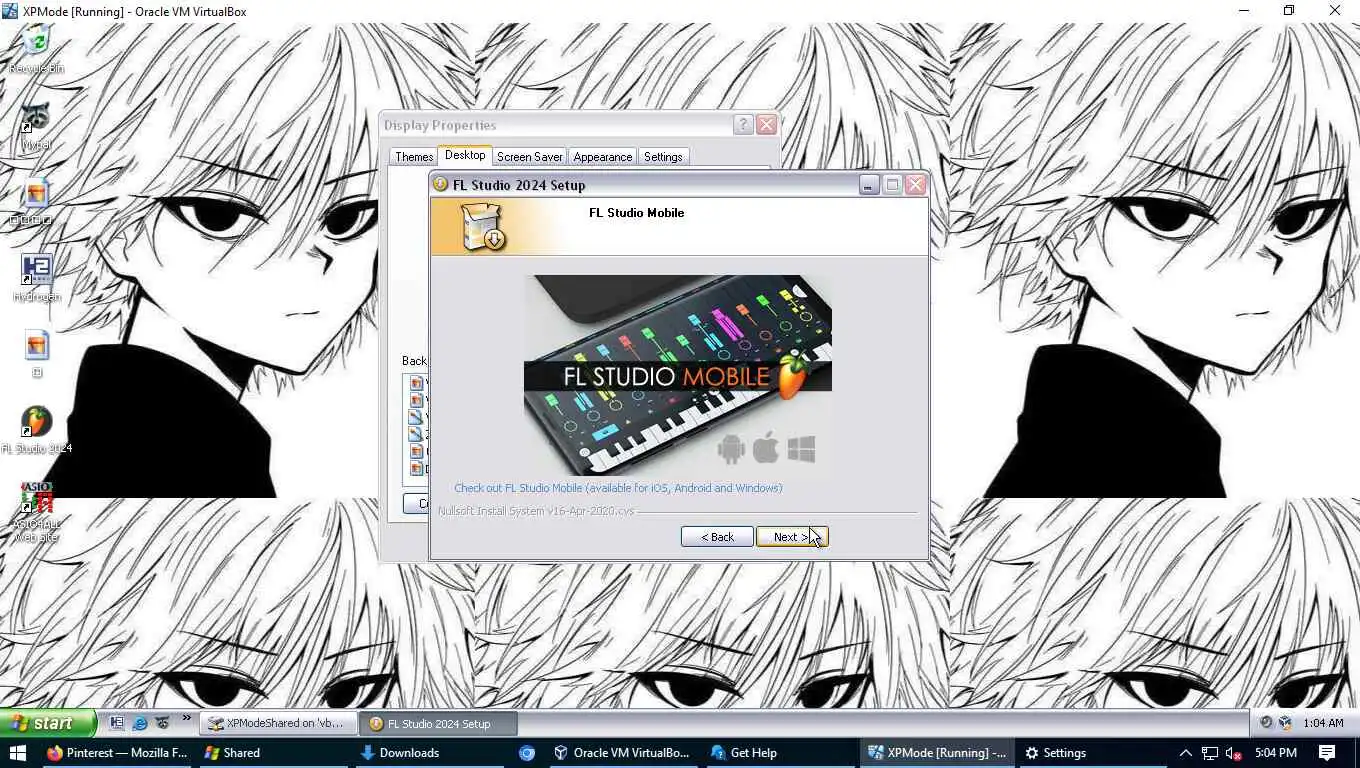Select the file icon below Mypal on the desktop
Image resolution: width=1360 pixels, height=768 pixels.
(x=36, y=201)
